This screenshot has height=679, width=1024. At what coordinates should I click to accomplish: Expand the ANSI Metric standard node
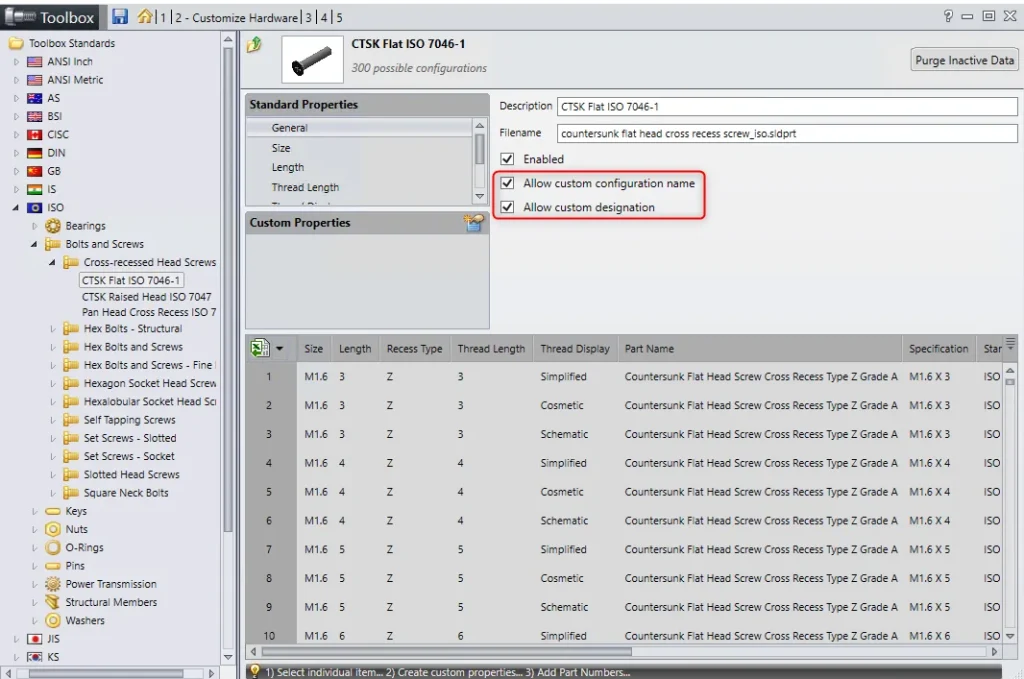coord(16,80)
